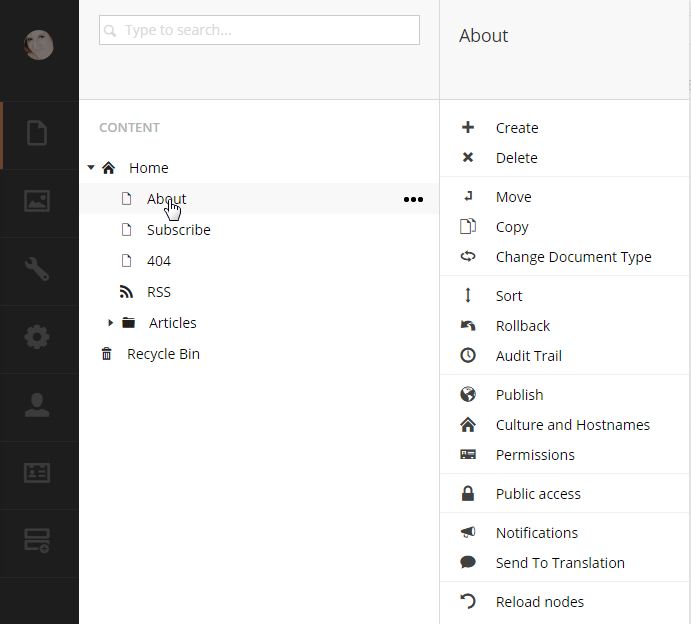Open the Users section icon

(37, 405)
